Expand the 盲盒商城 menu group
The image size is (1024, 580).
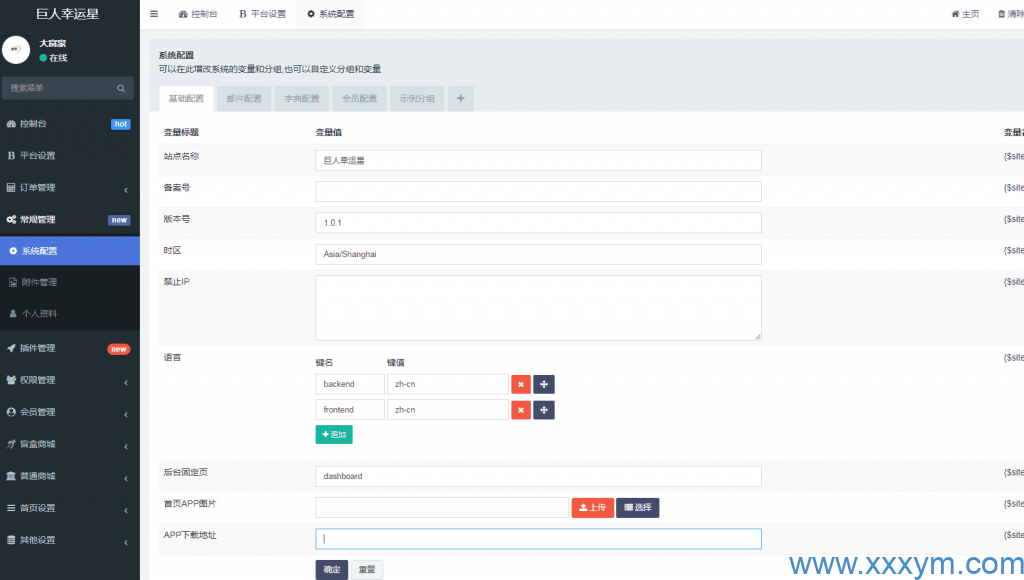(x=69, y=444)
